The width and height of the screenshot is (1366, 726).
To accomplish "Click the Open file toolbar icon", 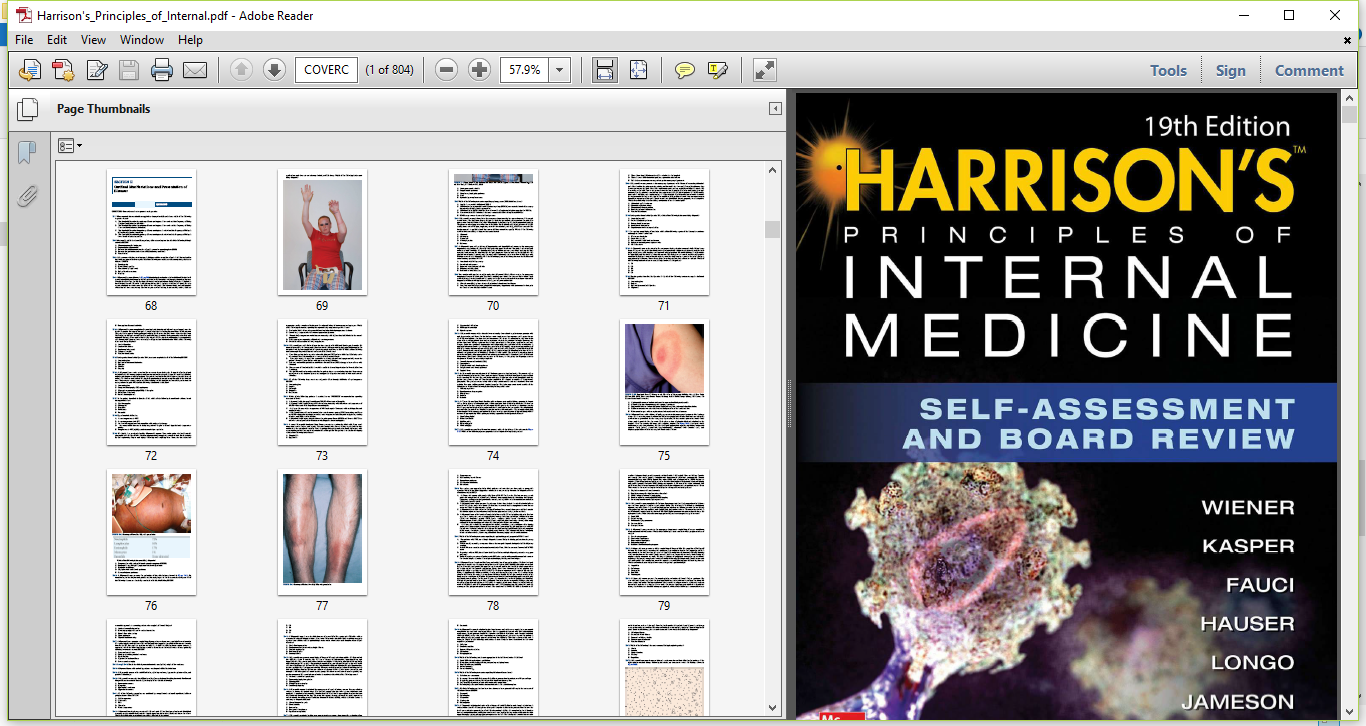I will pos(31,70).
